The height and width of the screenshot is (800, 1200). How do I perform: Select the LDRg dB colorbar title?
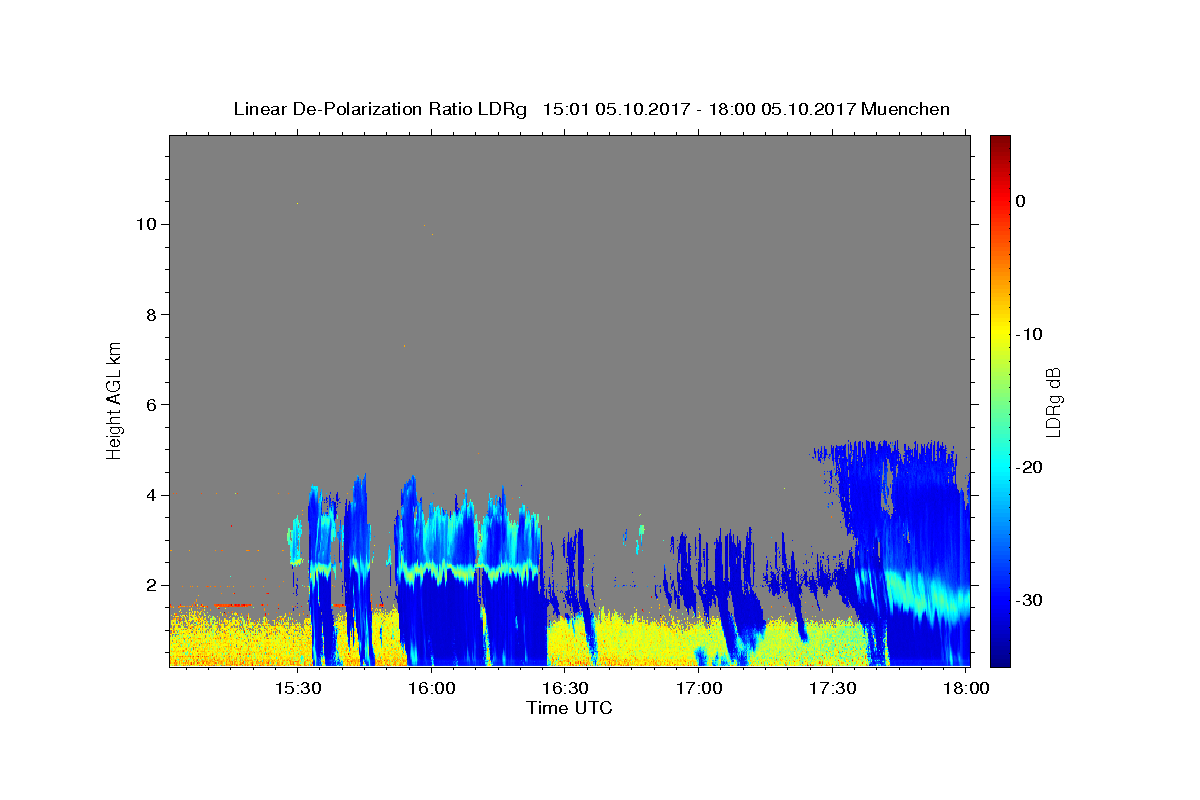[x=1053, y=401]
